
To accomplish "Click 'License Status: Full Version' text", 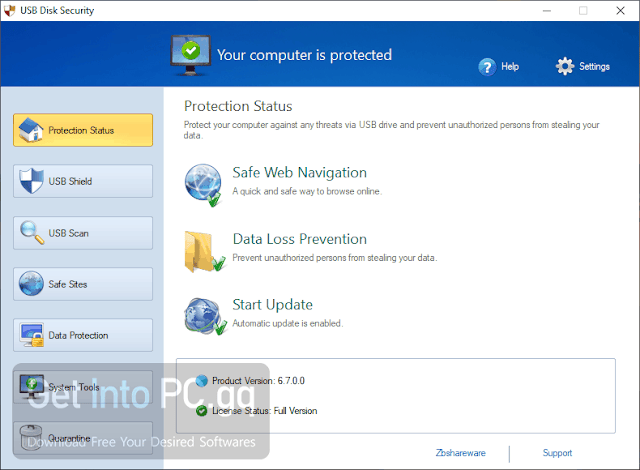I will click(264, 411).
